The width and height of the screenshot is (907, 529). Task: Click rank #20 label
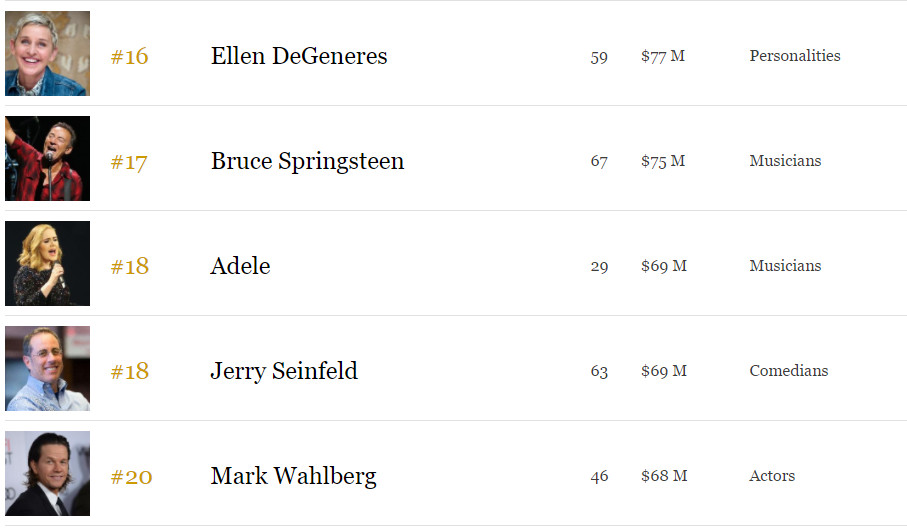tap(131, 477)
